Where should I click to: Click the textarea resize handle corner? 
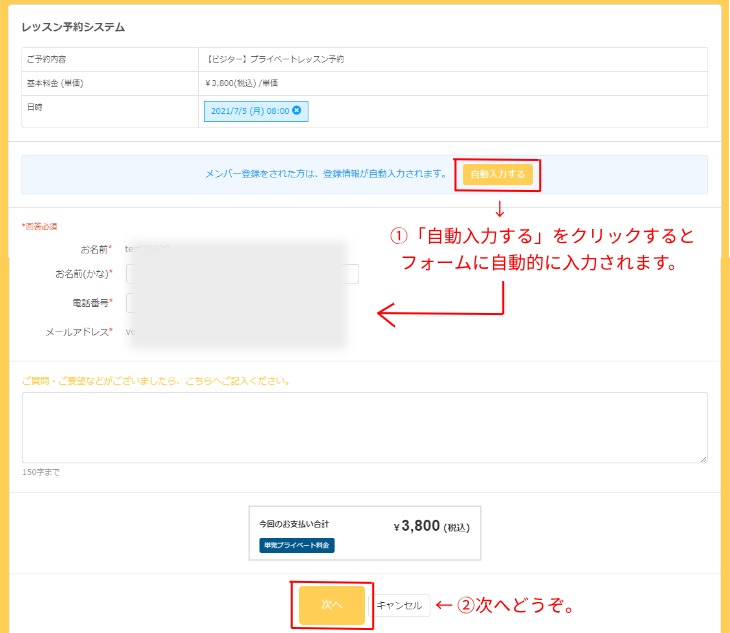click(x=703, y=458)
